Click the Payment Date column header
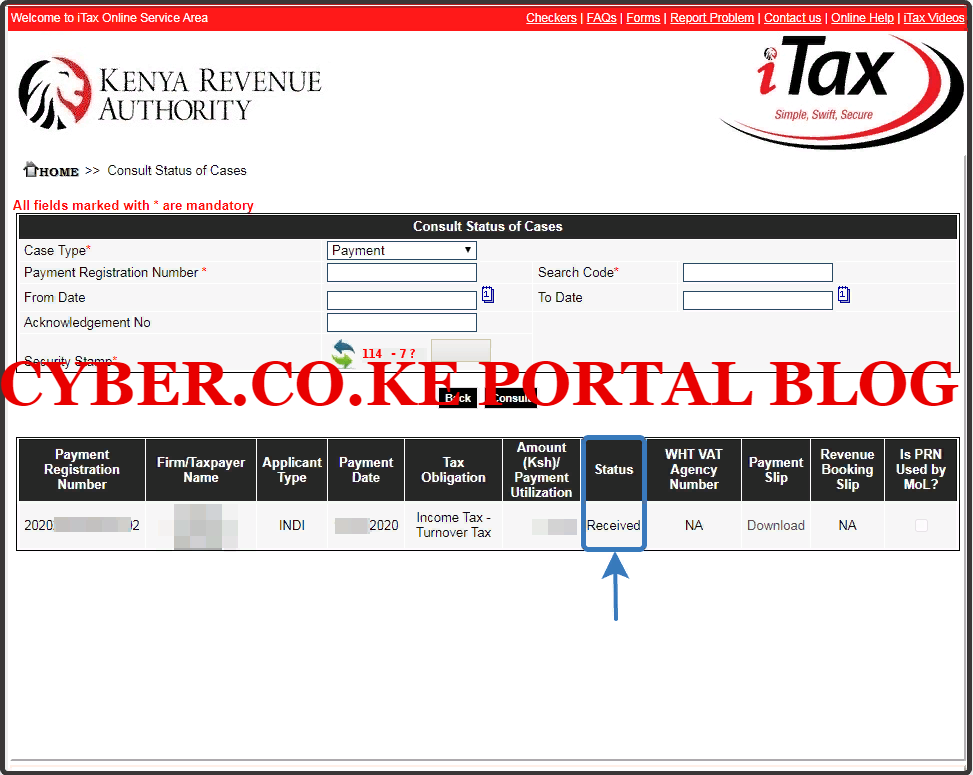Screen dimensions: 973x775 (x=366, y=470)
